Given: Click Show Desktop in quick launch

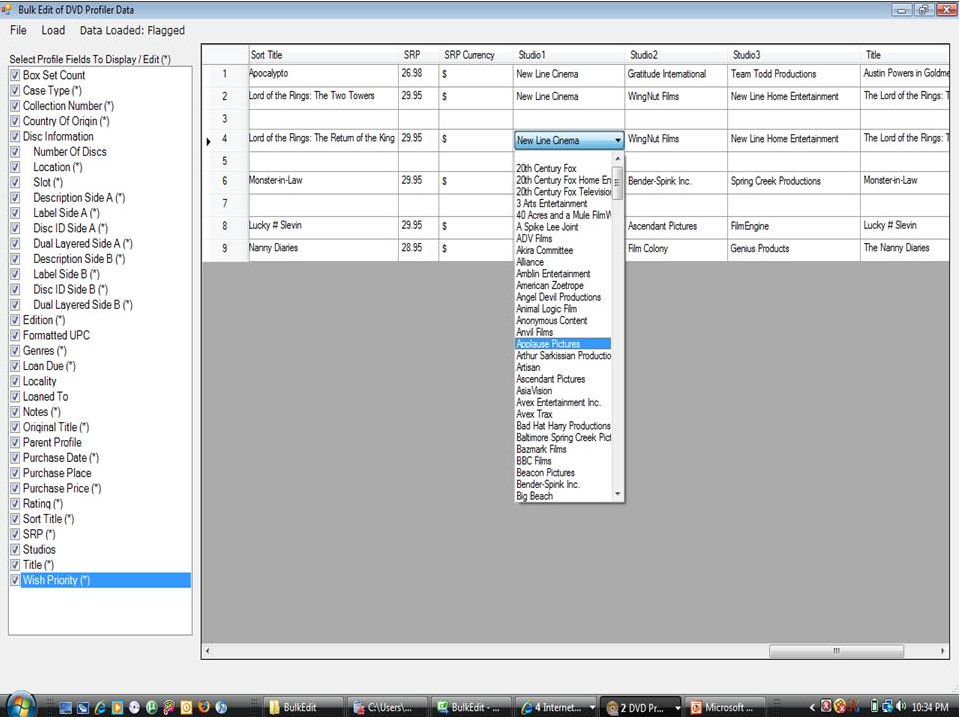Looking at the screenshot, I should click(x=66, y=708).
